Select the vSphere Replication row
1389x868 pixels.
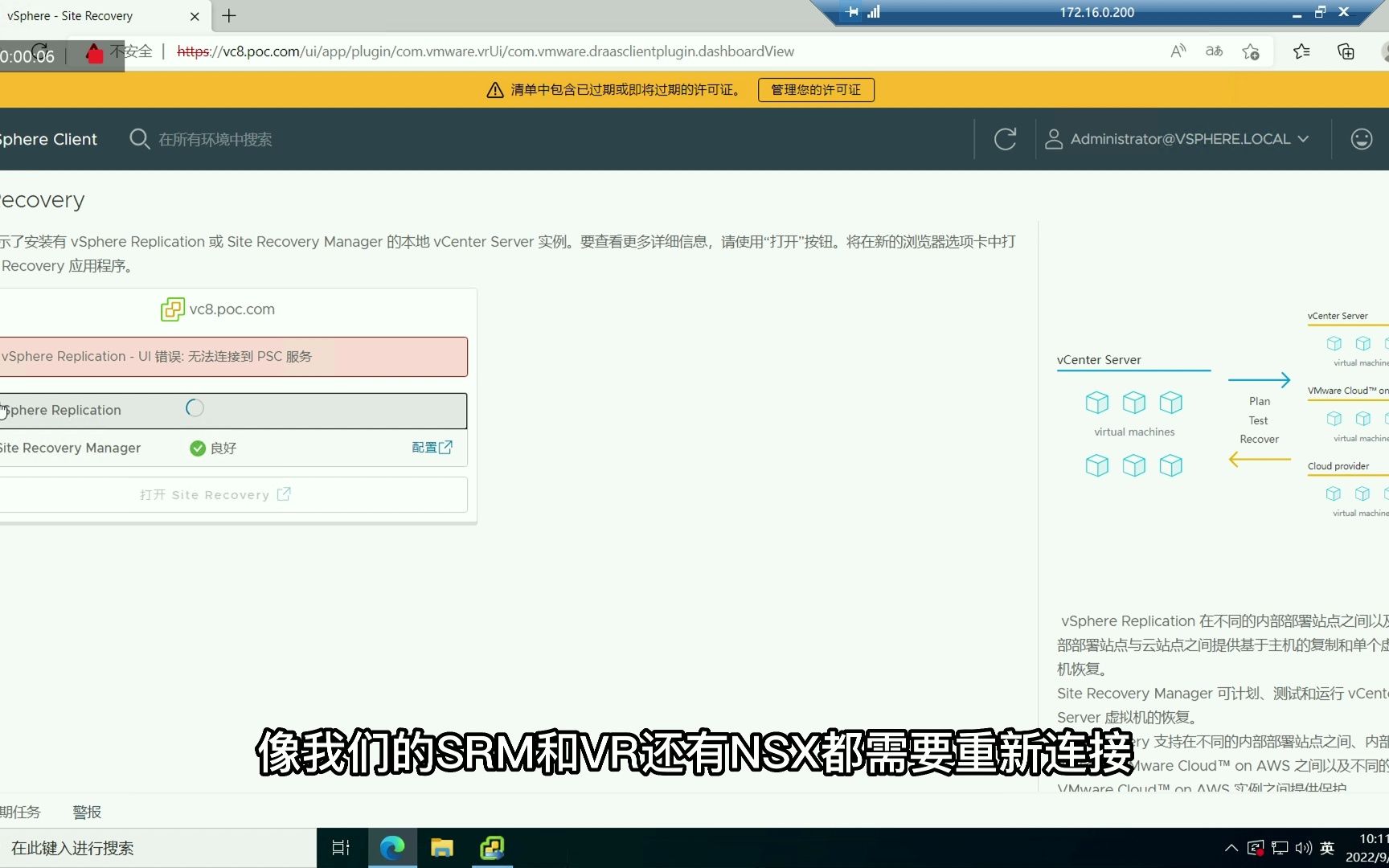tap(233, 411)
